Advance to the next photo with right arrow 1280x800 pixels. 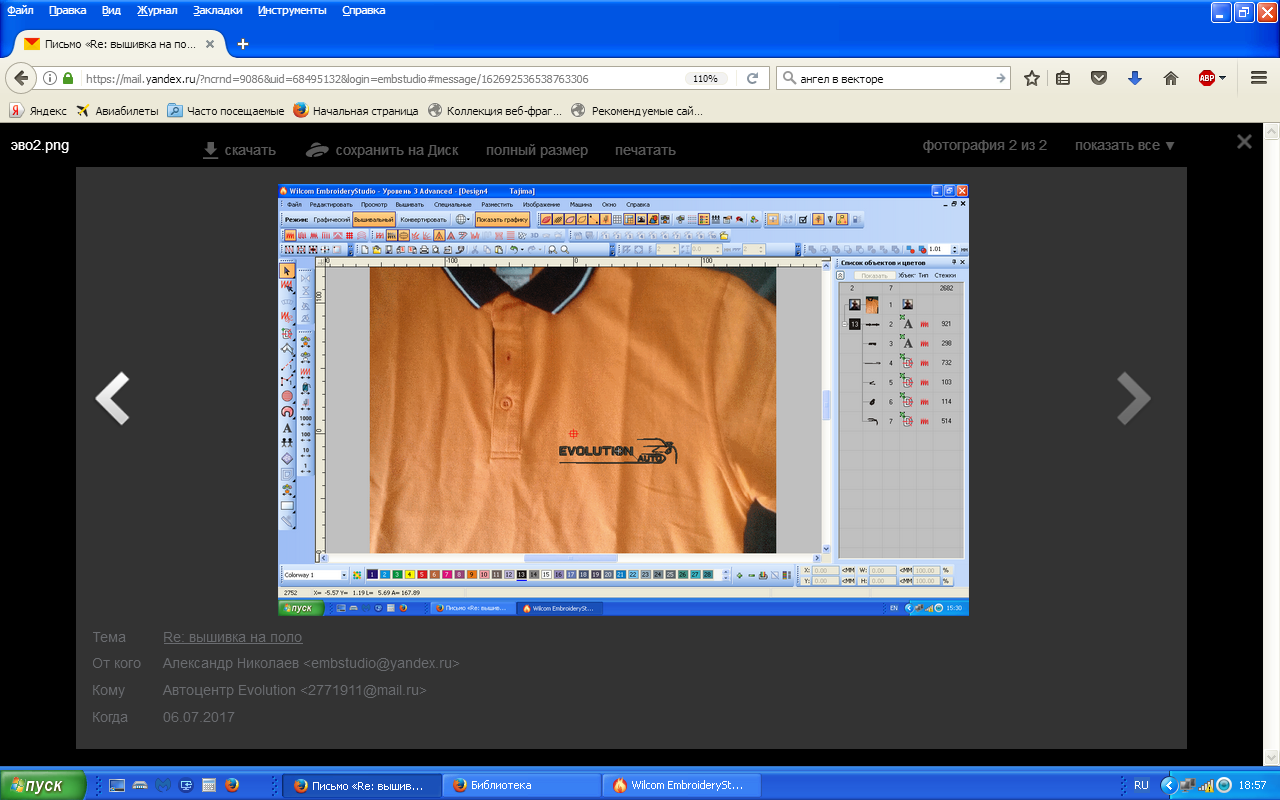tap(1133, 398)
